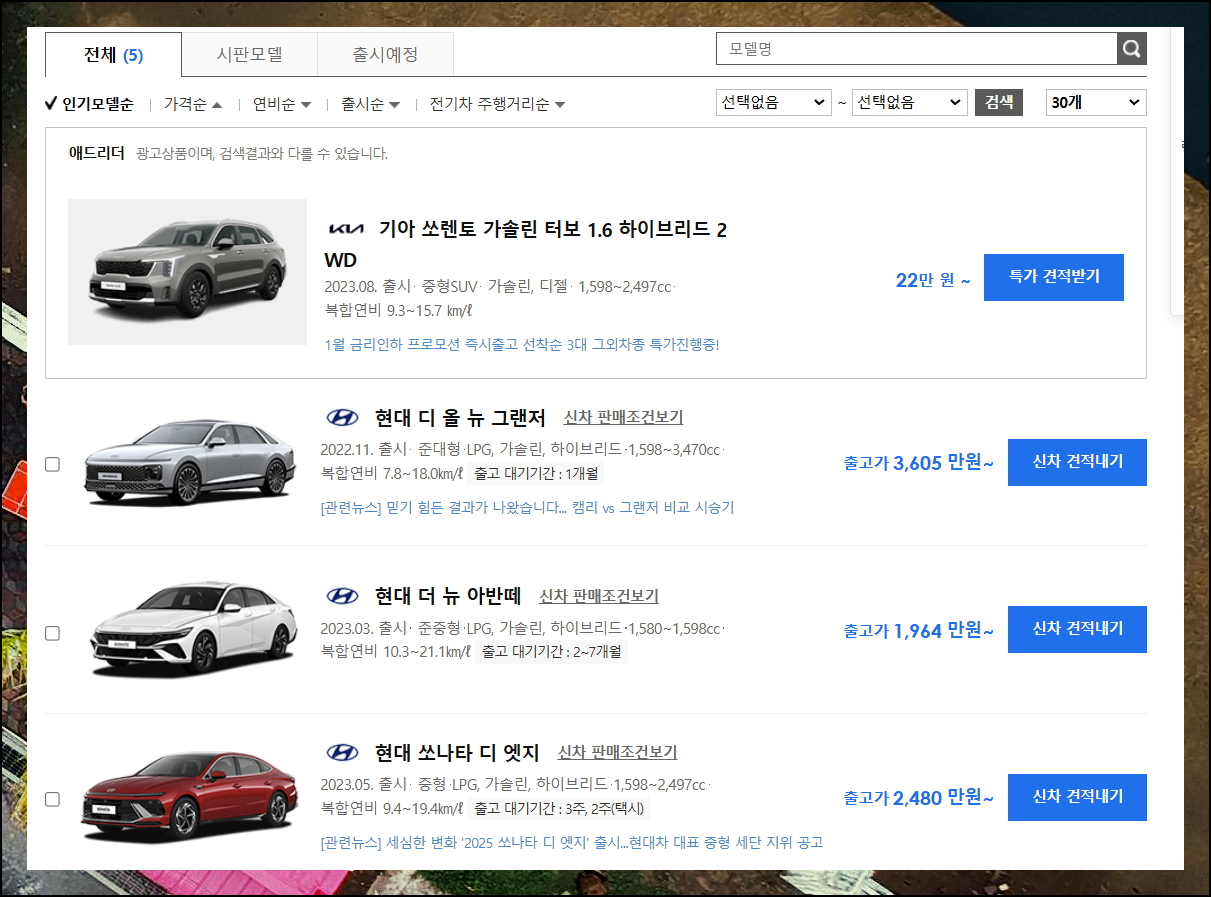Open the 2025 쏘나타 디 엣지 출시 news link
The image size is (1211, 897).
[x=571, y=842]
